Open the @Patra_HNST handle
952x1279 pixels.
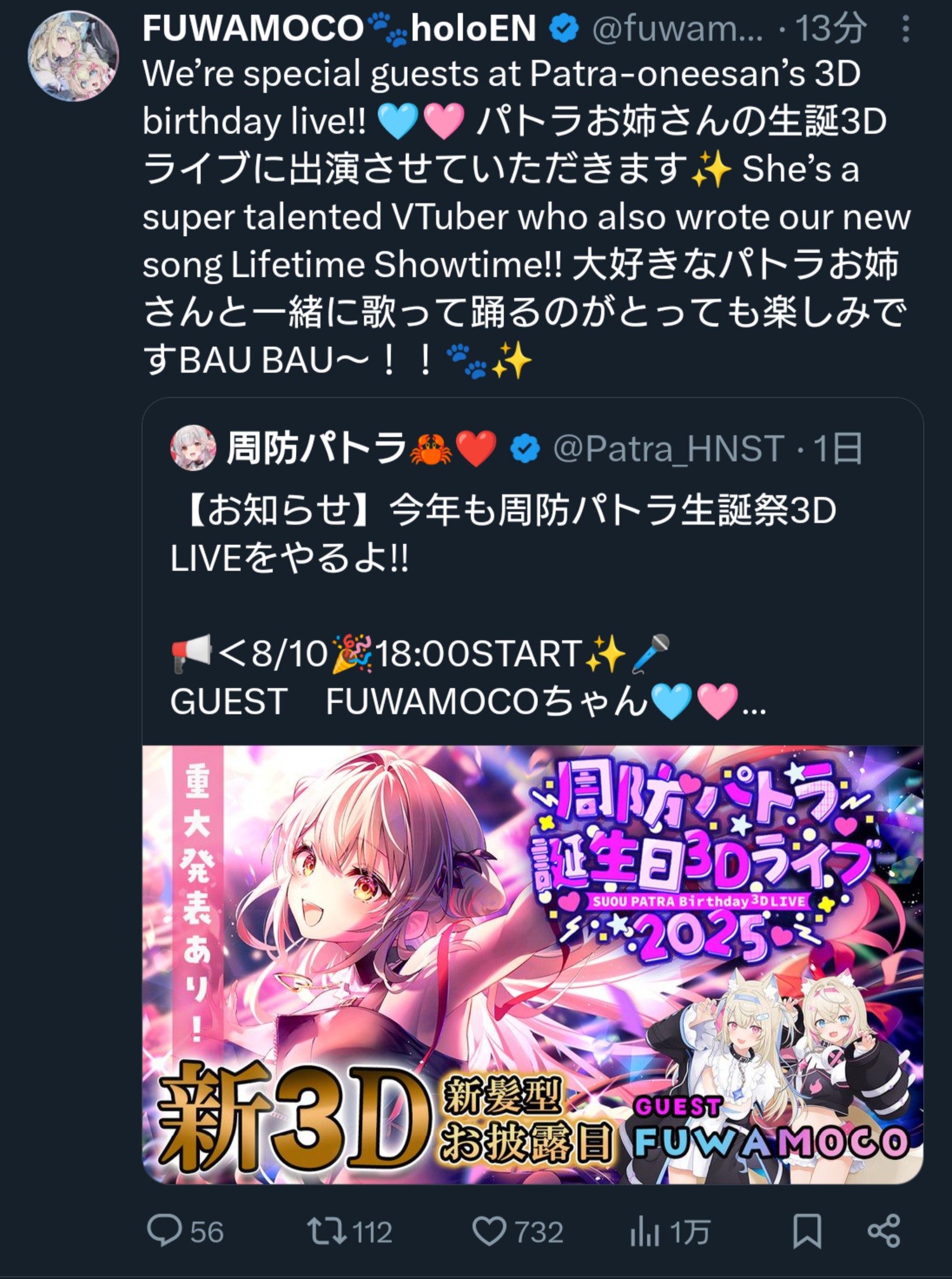click(x=669, y=449)
